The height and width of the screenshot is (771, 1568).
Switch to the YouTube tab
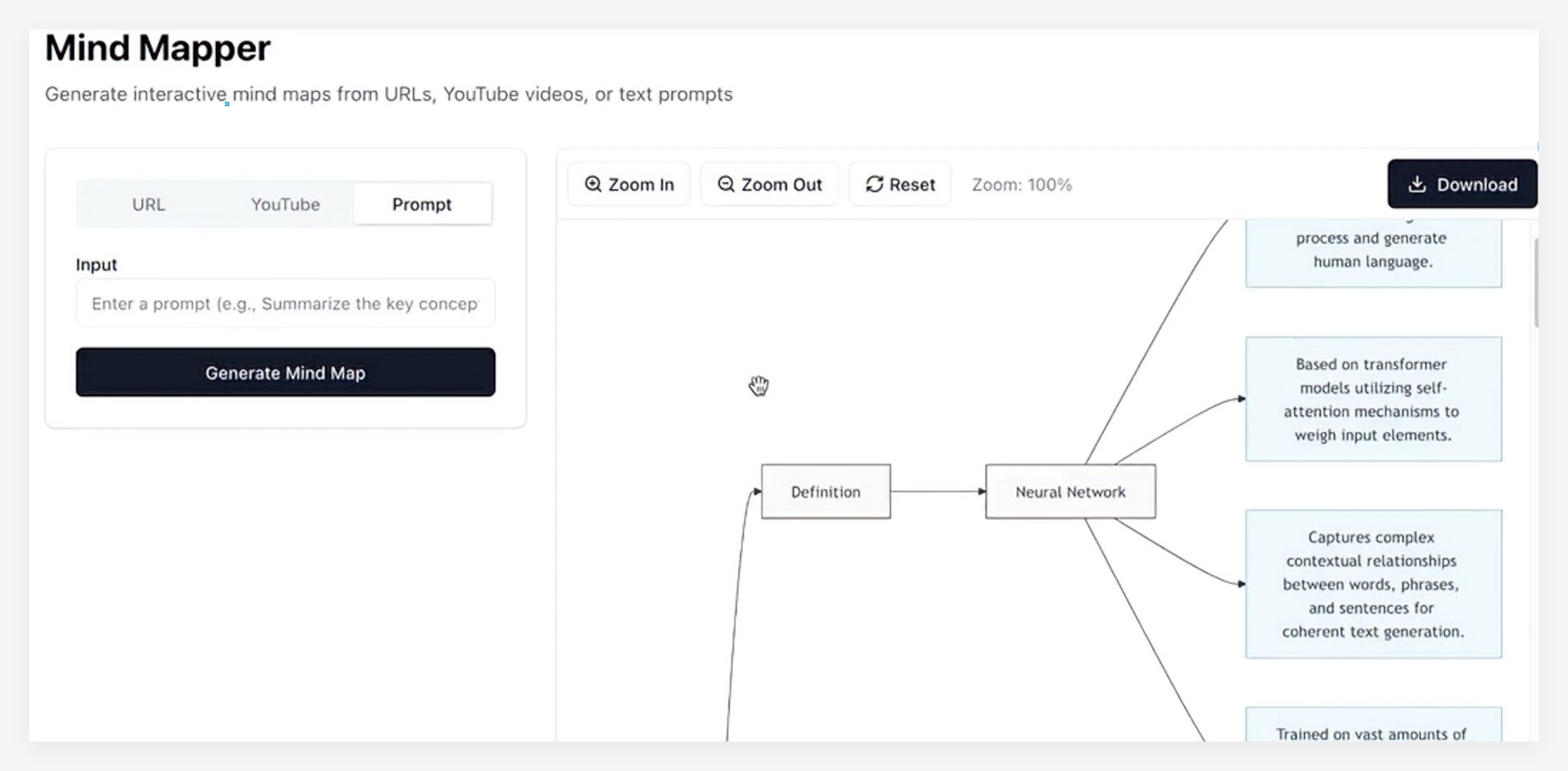click(x=285, y=204)
